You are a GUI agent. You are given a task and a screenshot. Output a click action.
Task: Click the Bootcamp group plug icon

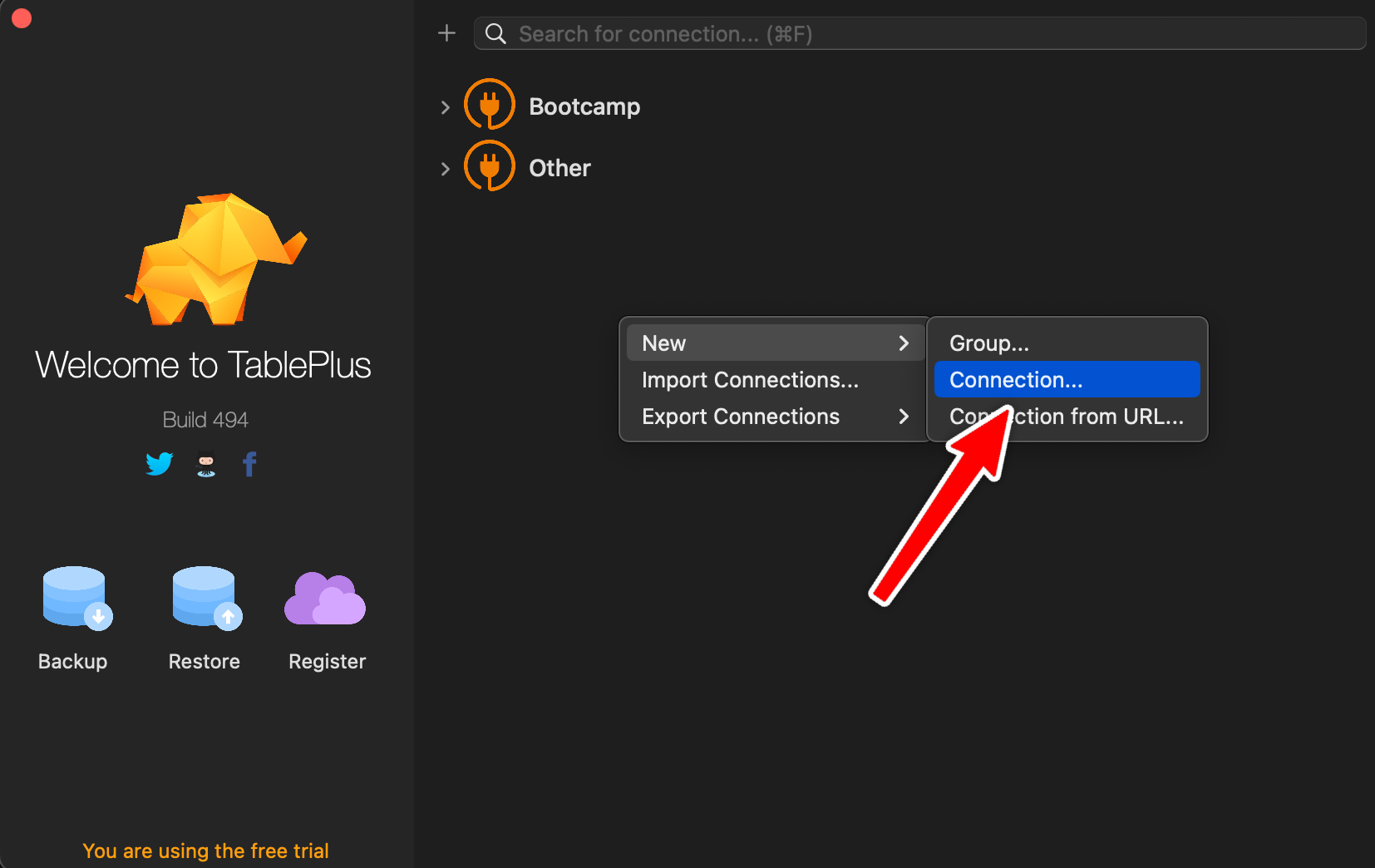(x=489, y=105)
